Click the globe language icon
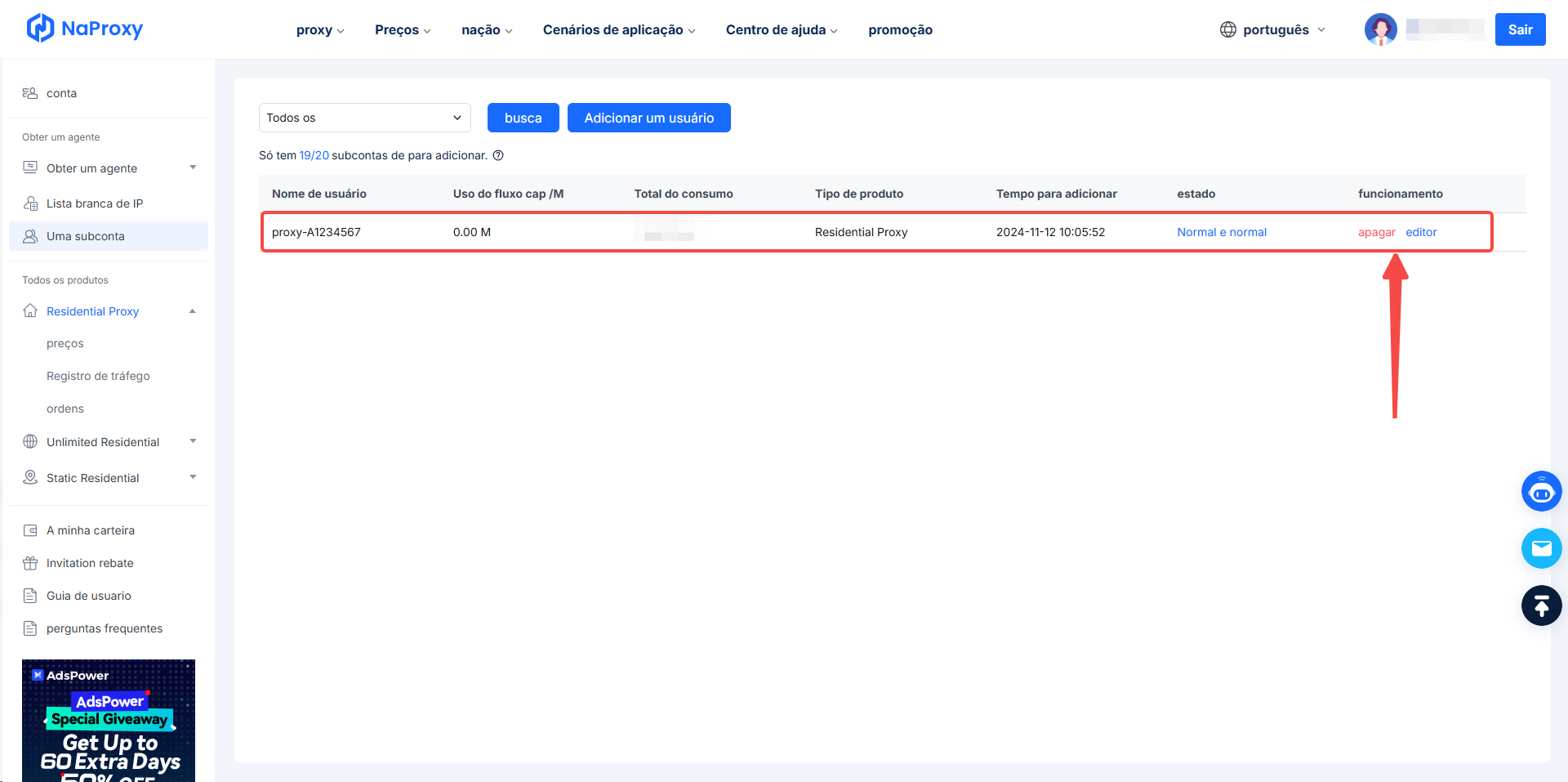Viewport: 1568px width, 782px height. (x=1228, y=29)
